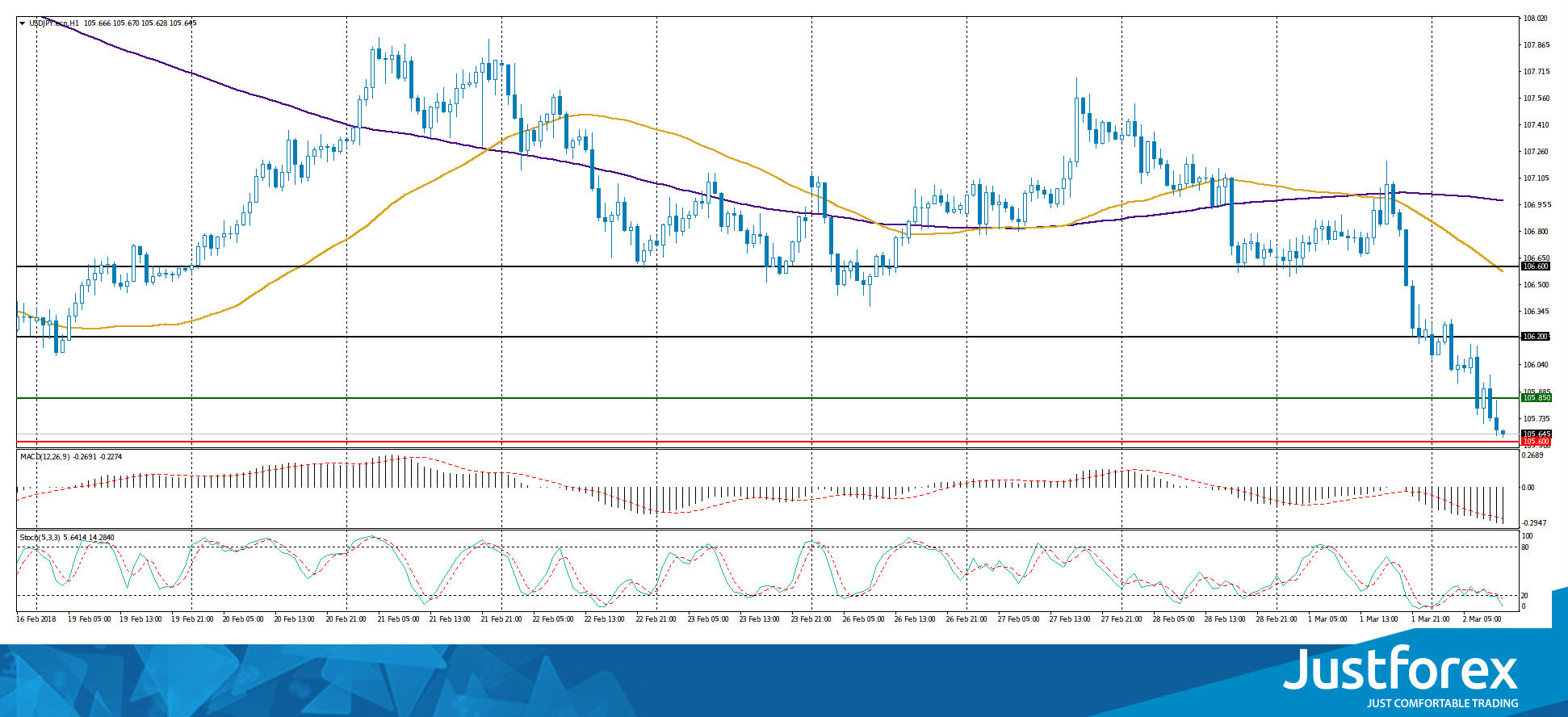Click the JustForex logo

(1401, 677)
